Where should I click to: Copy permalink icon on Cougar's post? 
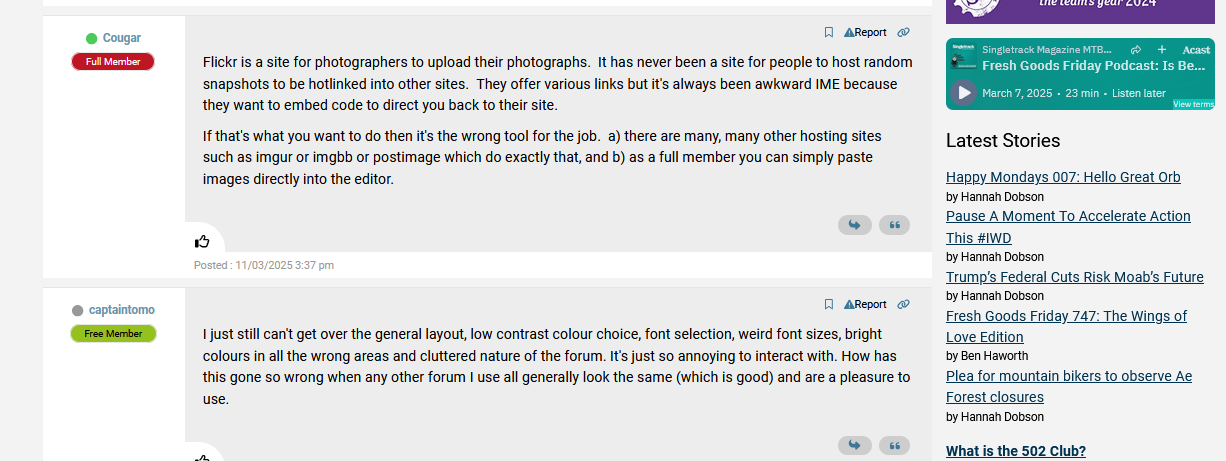903,32
